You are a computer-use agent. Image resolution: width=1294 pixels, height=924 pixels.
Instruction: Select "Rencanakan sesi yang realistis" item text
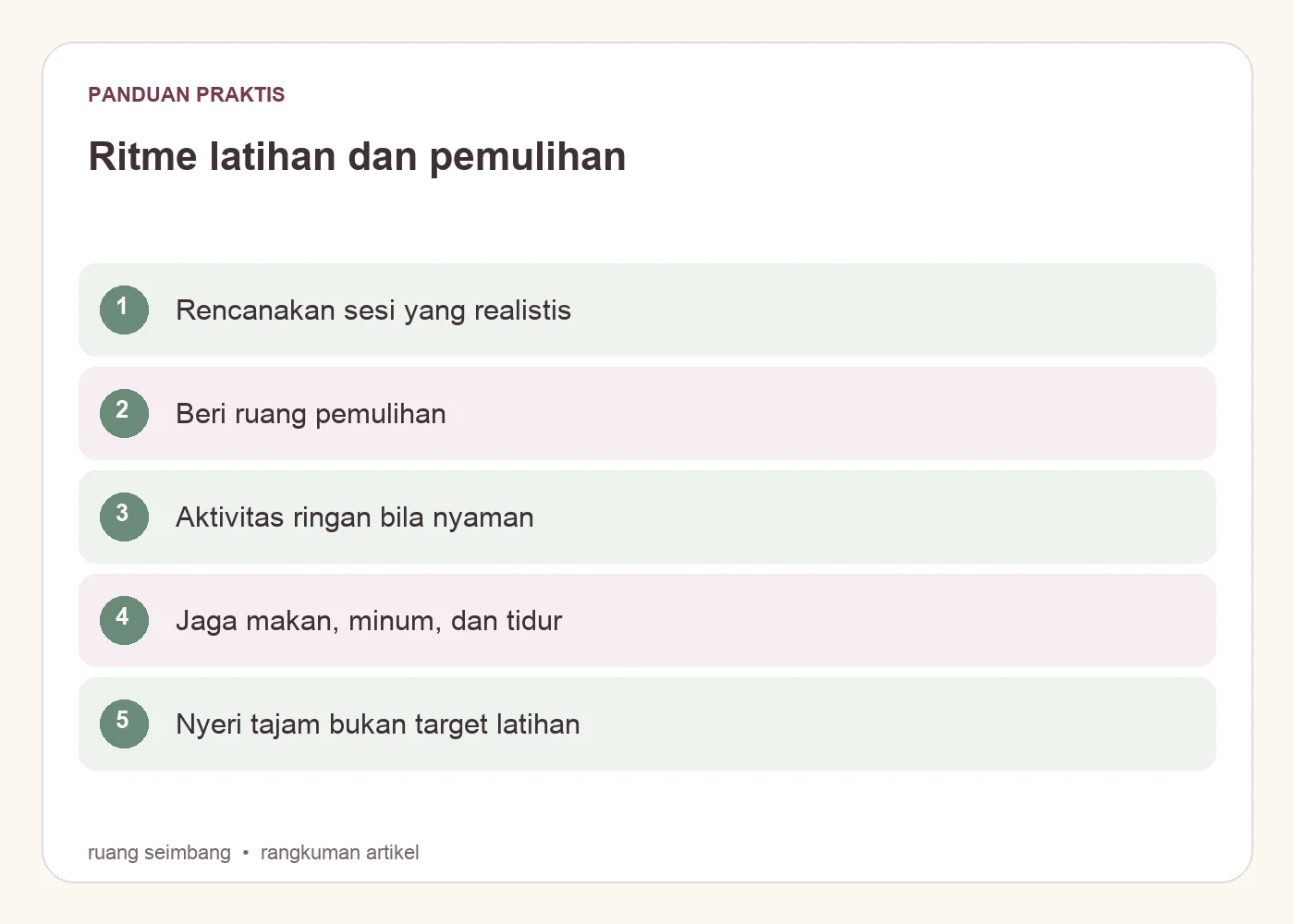[373, 310]
